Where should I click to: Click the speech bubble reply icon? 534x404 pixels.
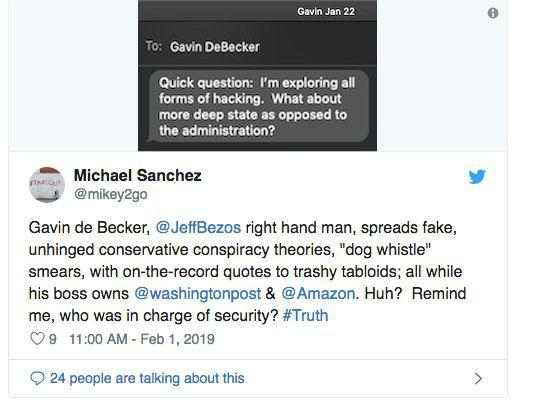point(37,378)
